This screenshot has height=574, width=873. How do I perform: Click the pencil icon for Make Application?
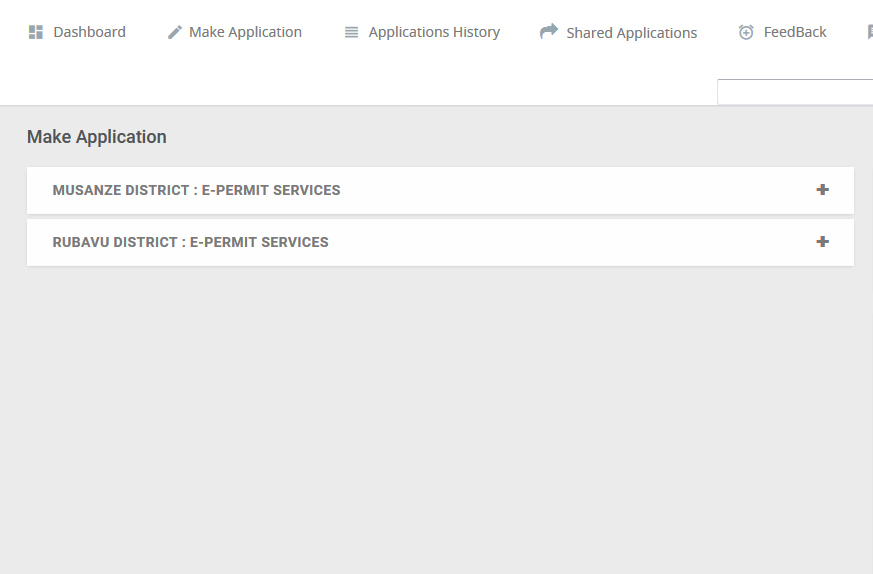(x=175, y=33)
